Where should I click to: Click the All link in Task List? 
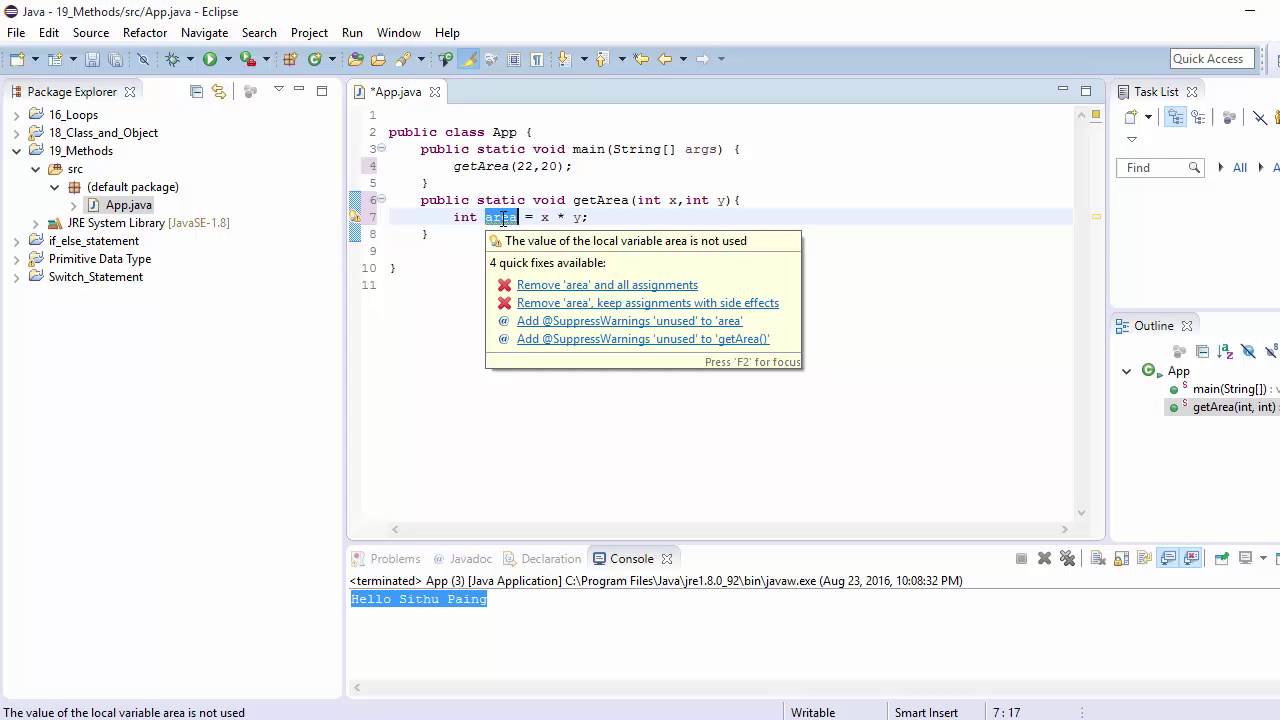click(x=1240, y=168)
